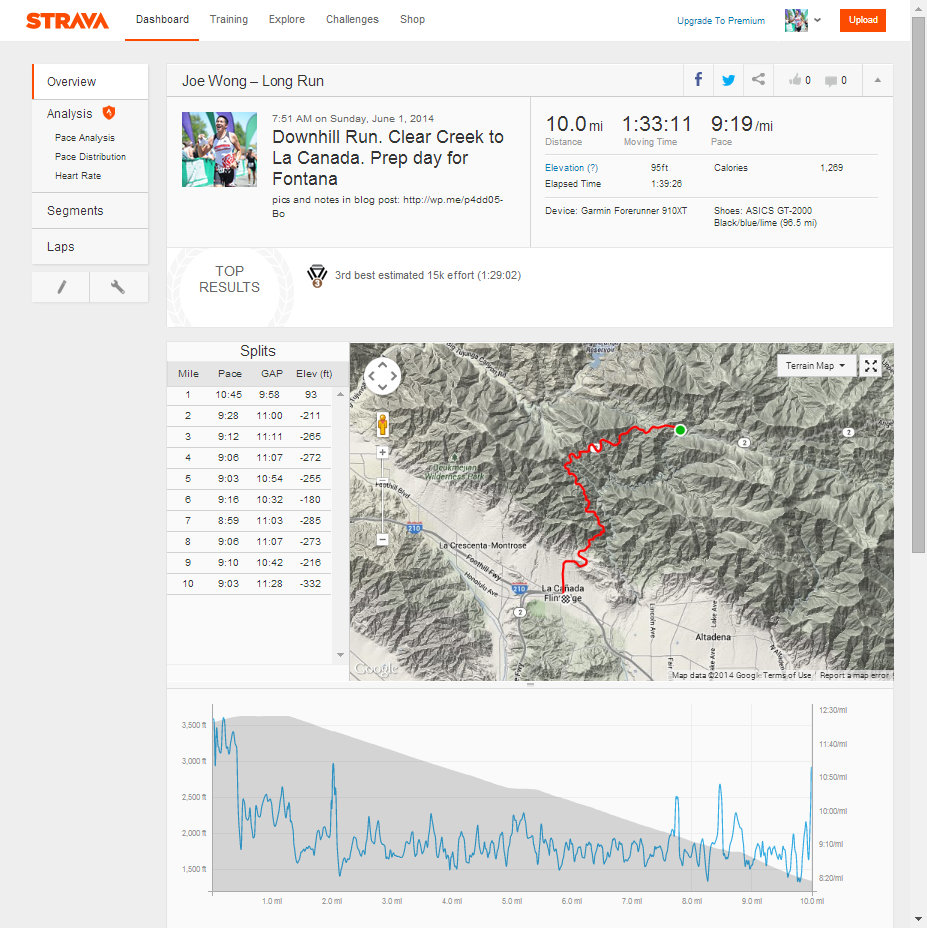Give kudos with thumbs-up icon
Viewport: 927px width, 928px height.
pos(799,81)
